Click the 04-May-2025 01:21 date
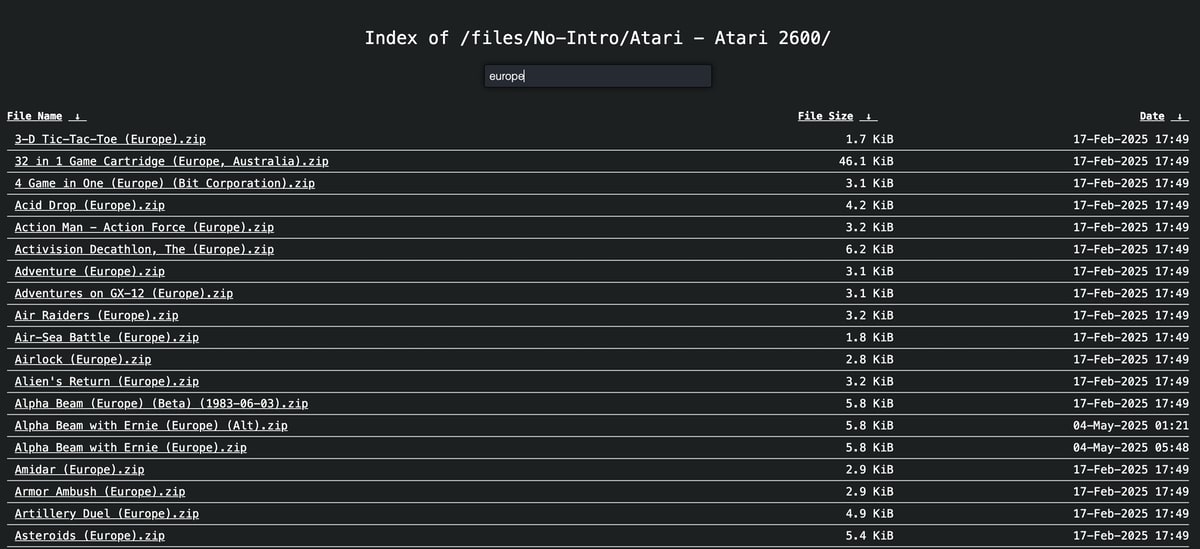The image size is (1200, 549). tap(1131, 426)
